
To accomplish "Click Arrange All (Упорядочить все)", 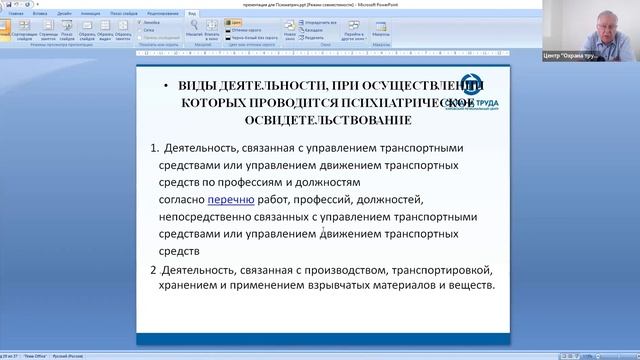I will coord(318,23).
